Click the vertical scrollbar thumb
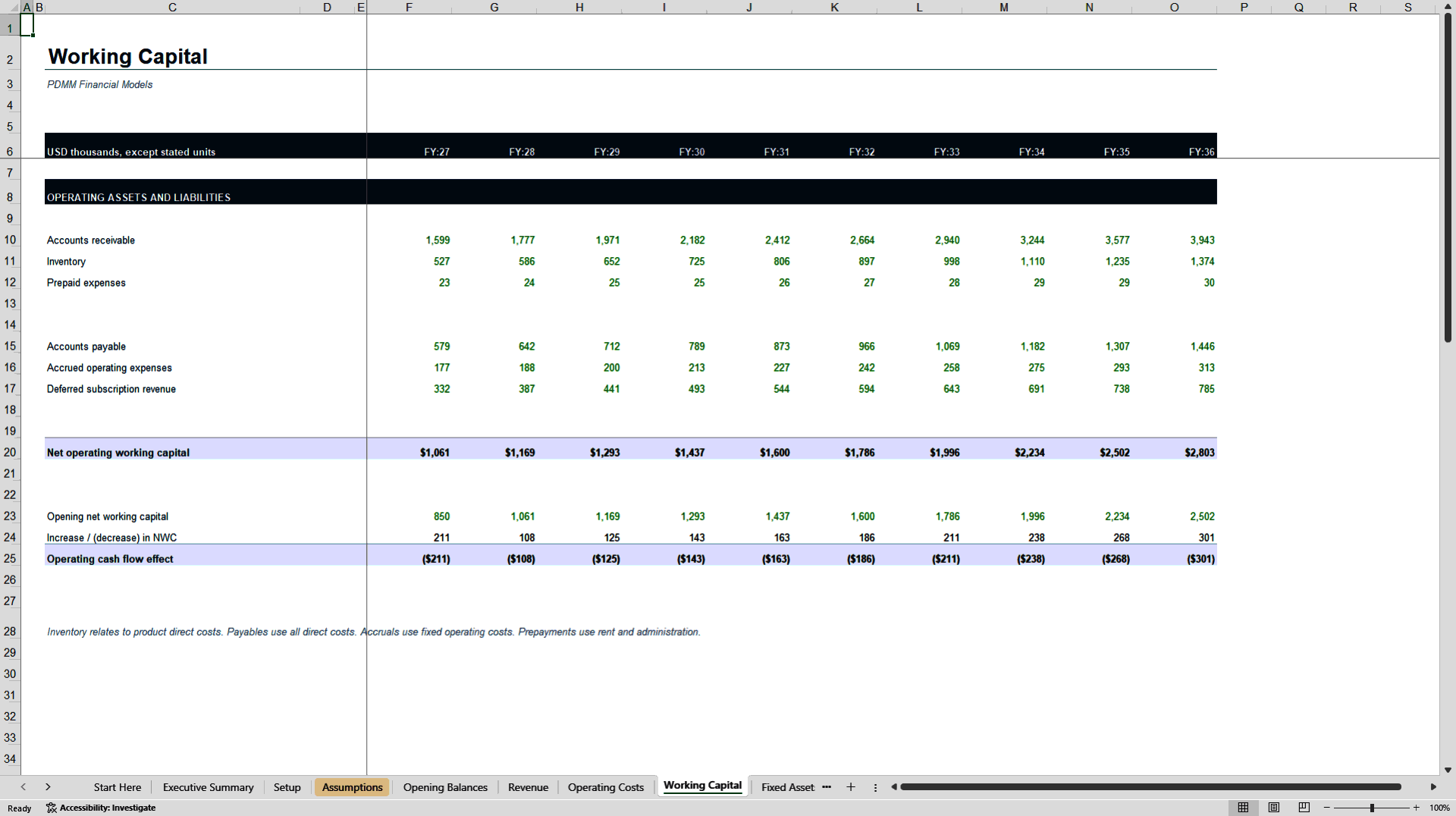 click(1448, 178)
